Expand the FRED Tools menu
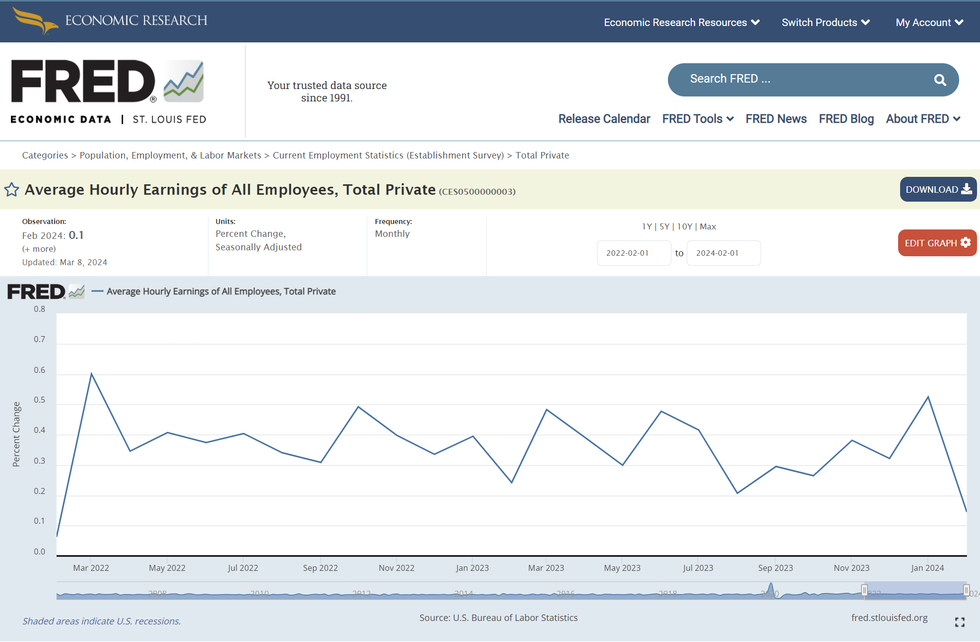980x642 pixels. (x=697, y=119)
